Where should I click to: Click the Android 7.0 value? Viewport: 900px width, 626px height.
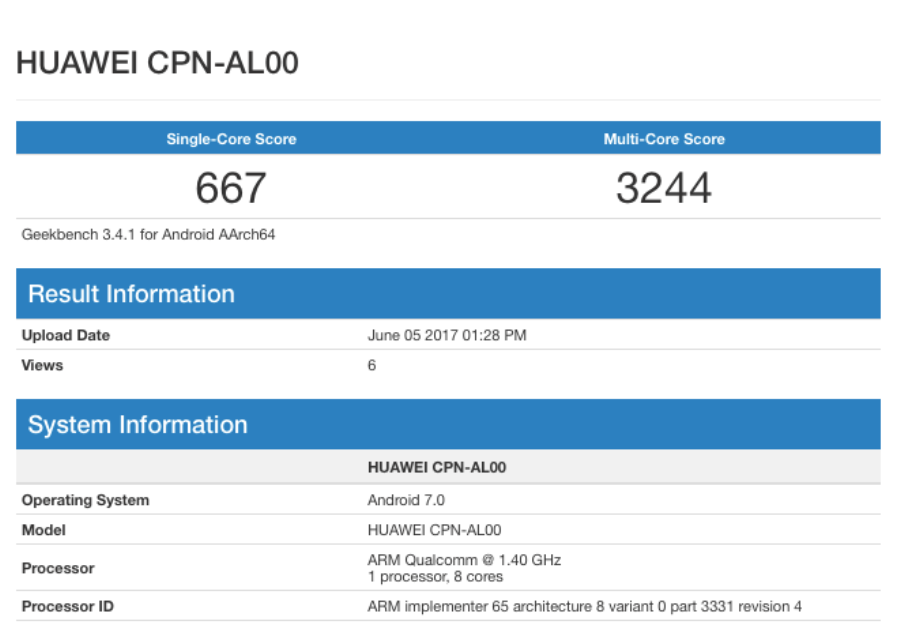point(406,500)
